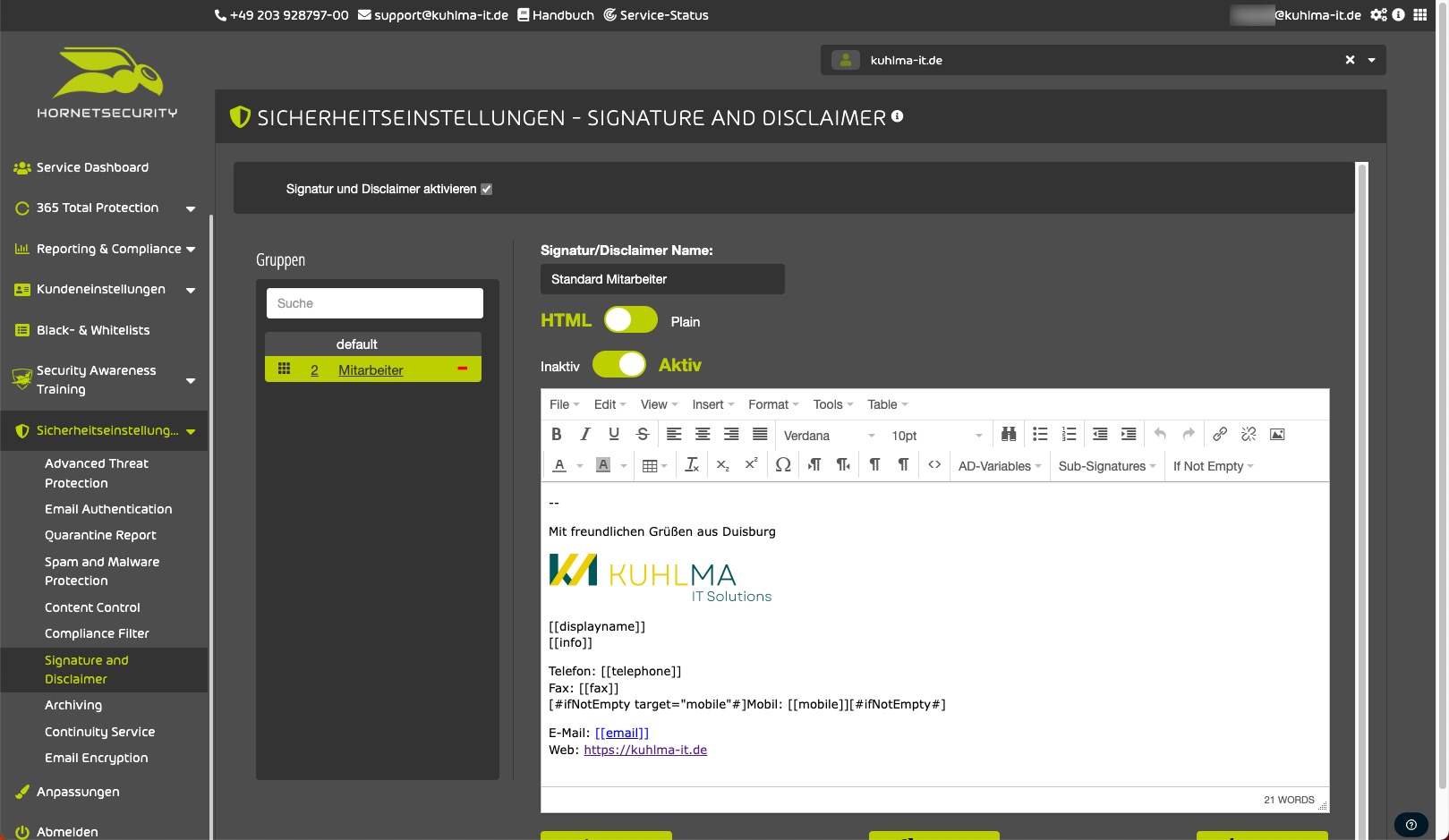Open the AD-Variables dropdown
1449x840 pixels.
pos(1000,466)
